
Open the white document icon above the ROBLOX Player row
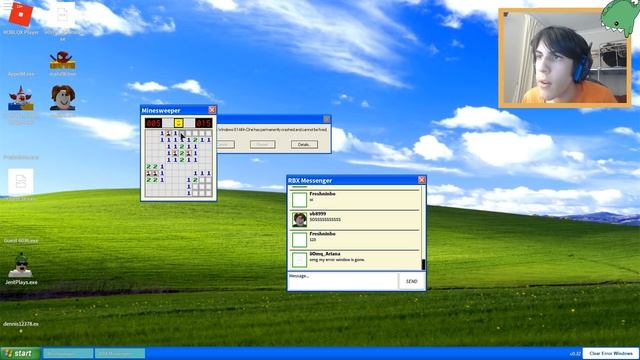[x=62, y=15]
